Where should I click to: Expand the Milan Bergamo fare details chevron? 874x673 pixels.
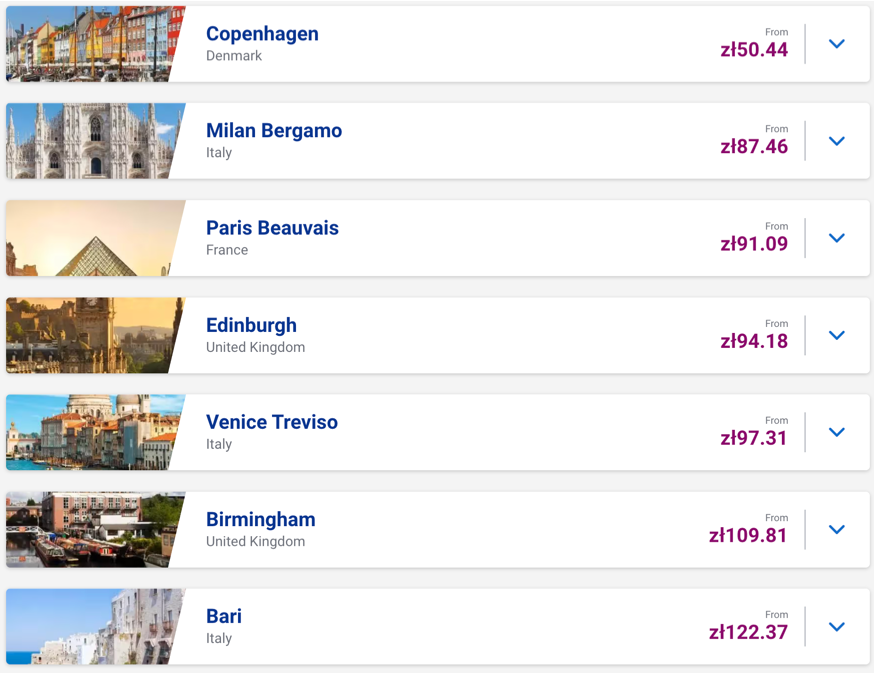coord(837,141)
